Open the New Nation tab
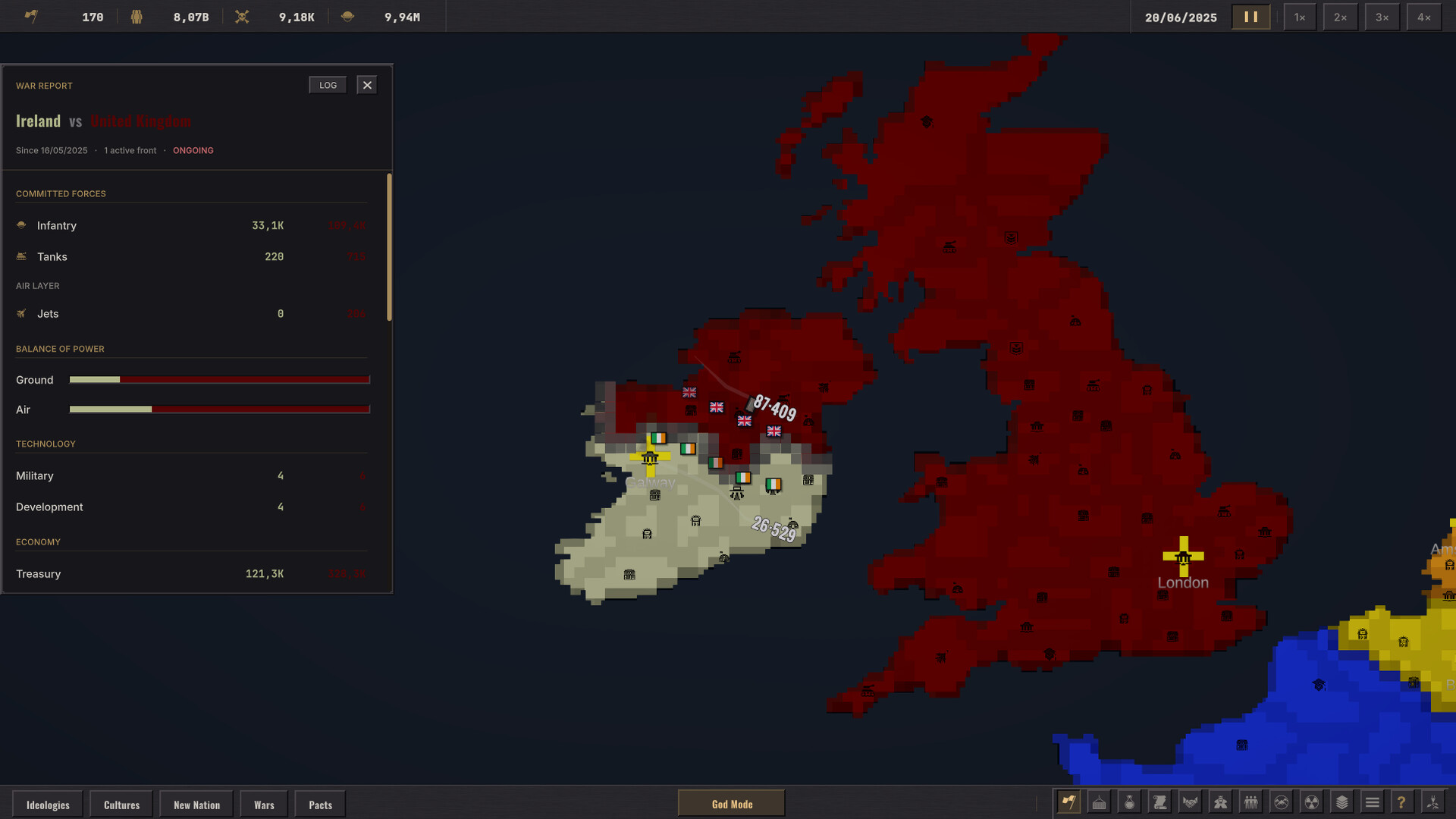The height and width of the screenshot is (819, 1456). [196, 805]
